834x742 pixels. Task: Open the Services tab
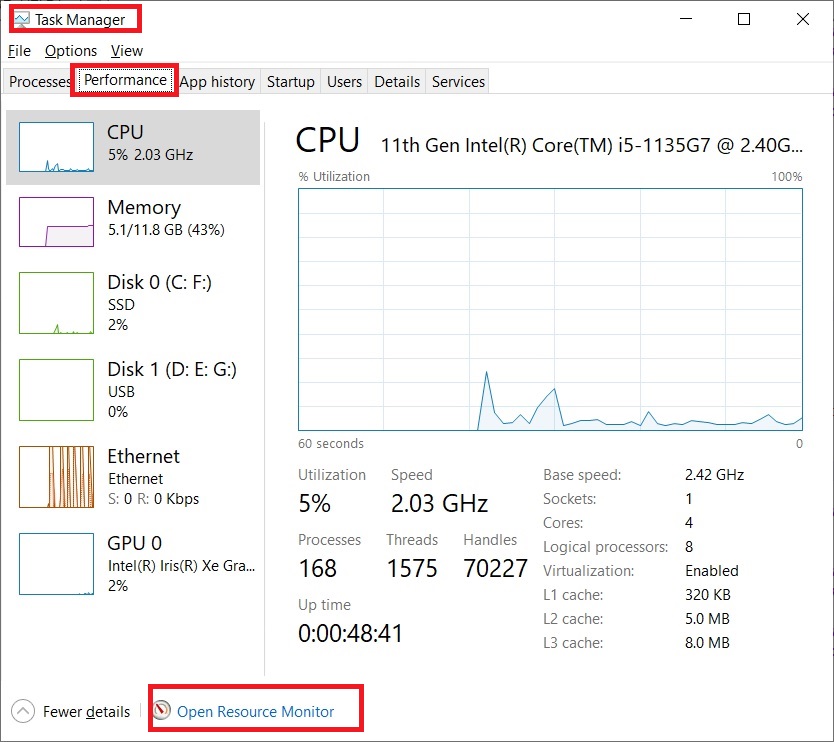point(458,82)
